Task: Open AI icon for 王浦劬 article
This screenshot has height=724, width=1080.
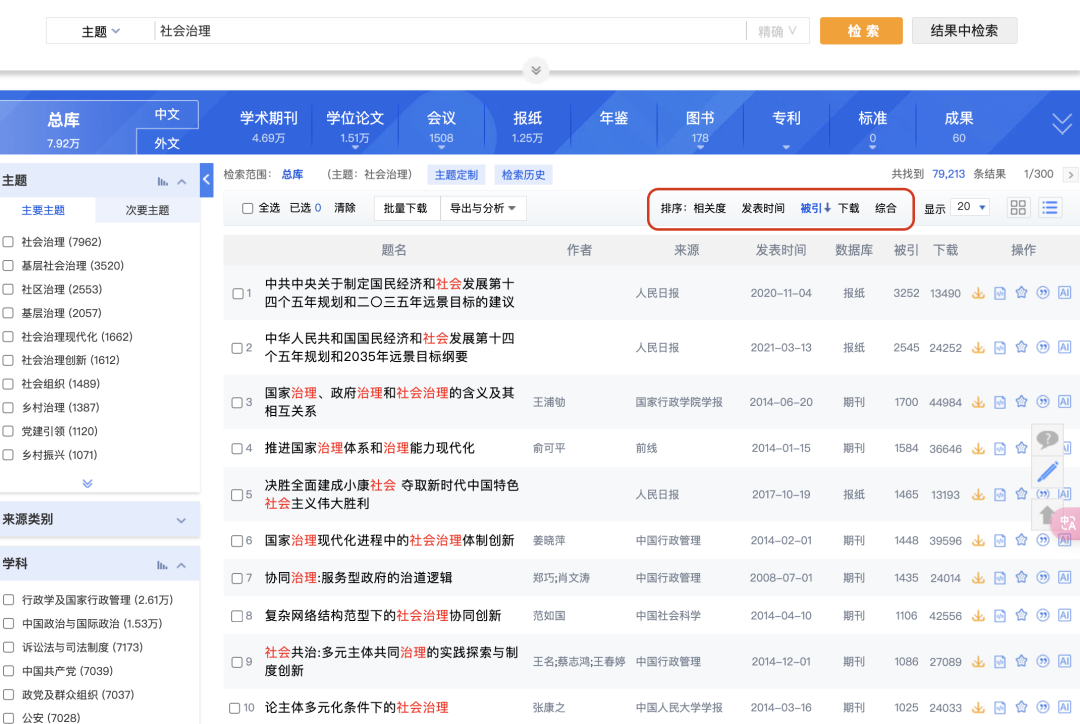Action: coord(1064,402)
